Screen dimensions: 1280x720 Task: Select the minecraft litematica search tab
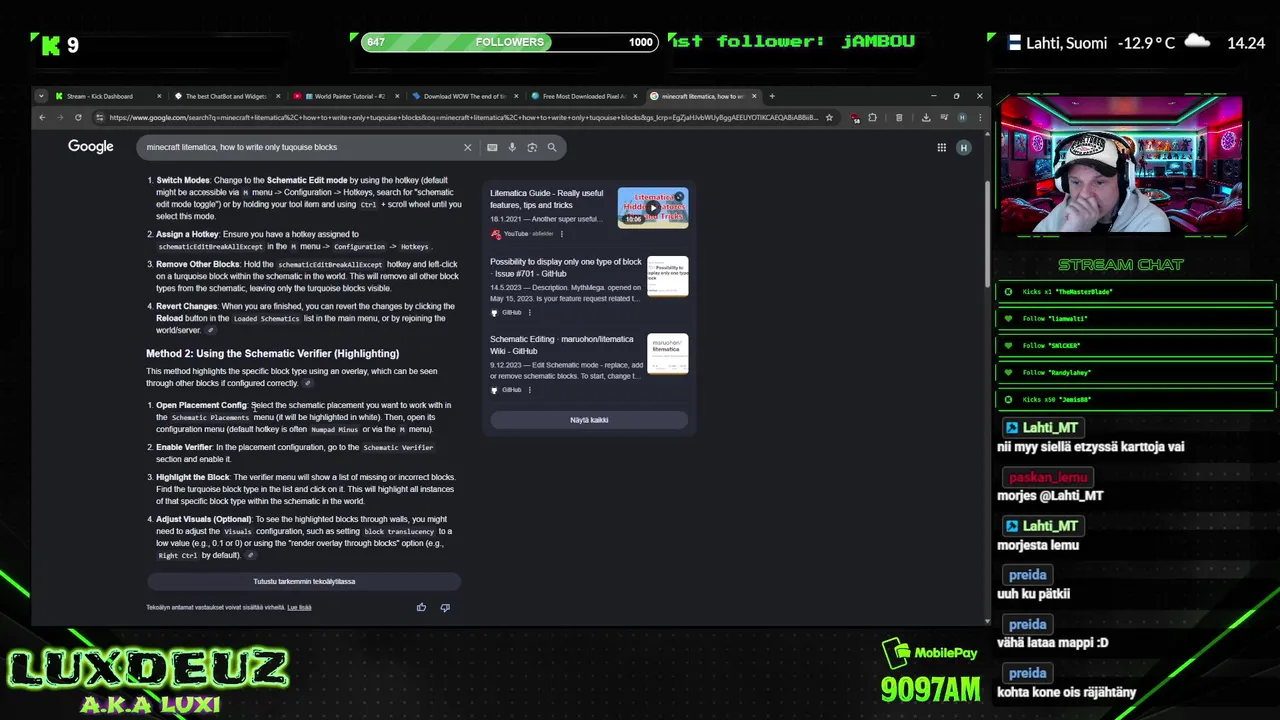click(x=702, y=96)
